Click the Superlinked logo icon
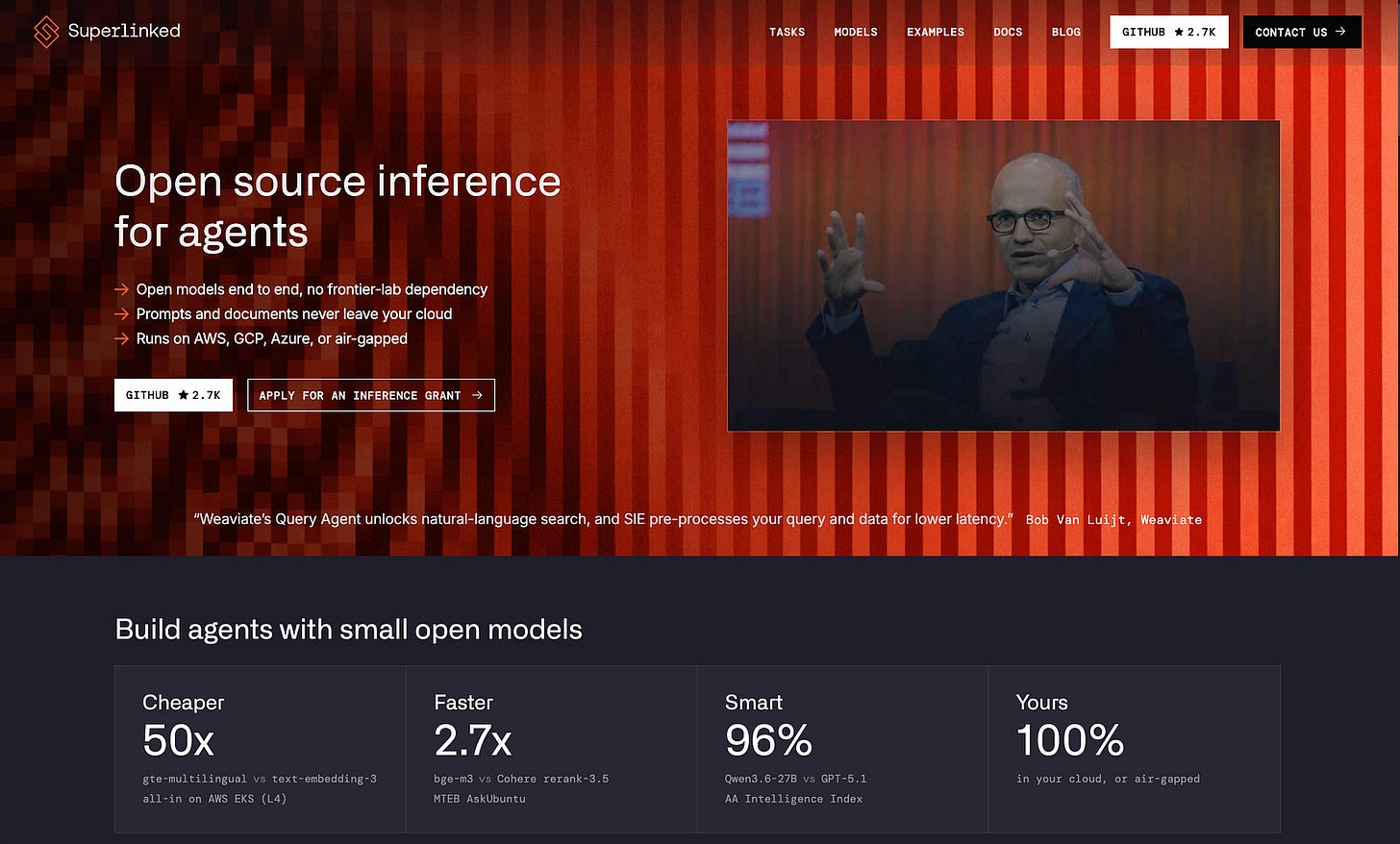 (46, 32)
